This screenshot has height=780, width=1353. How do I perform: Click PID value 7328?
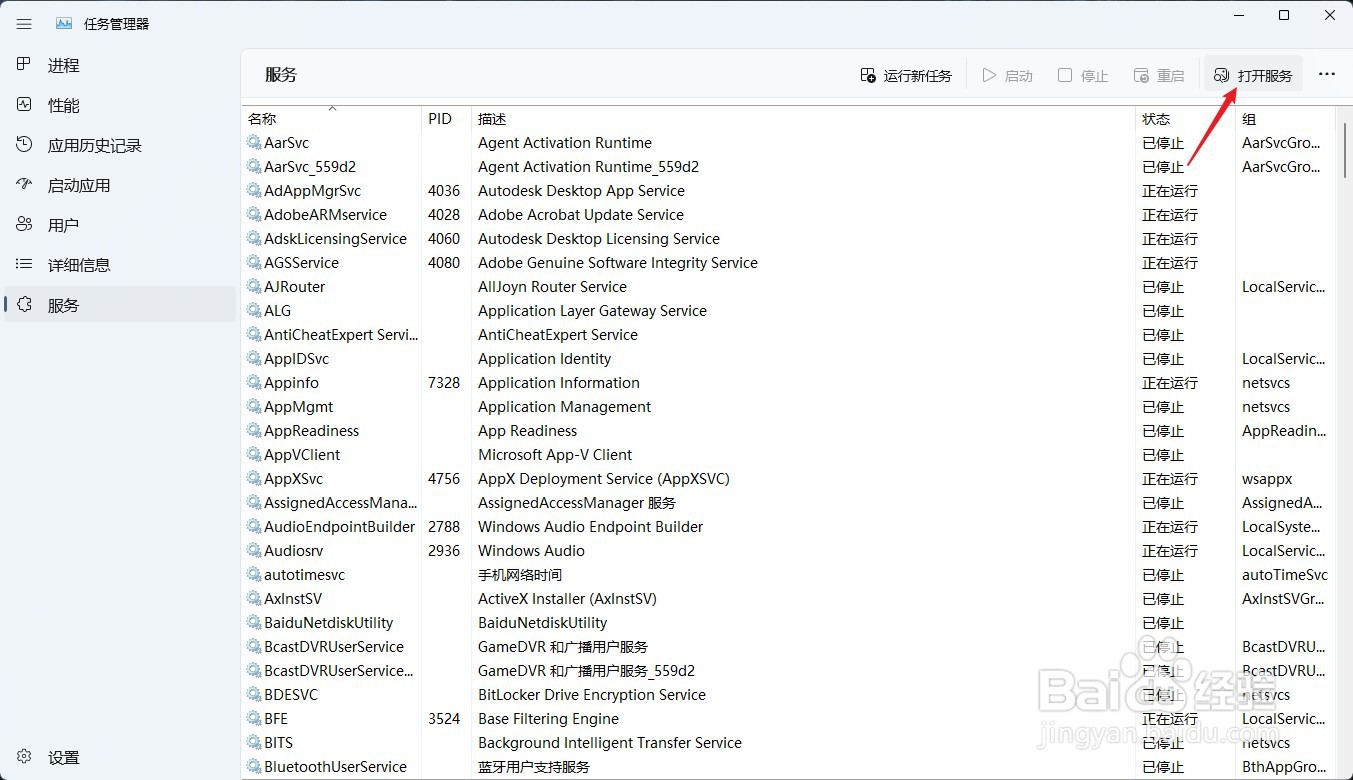click(x=444, y=383)
